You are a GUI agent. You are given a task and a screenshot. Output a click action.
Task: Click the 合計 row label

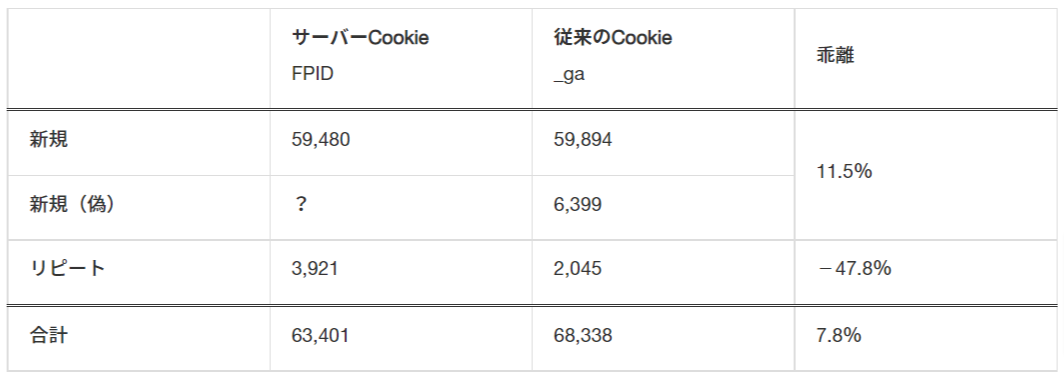coord(49,335)
